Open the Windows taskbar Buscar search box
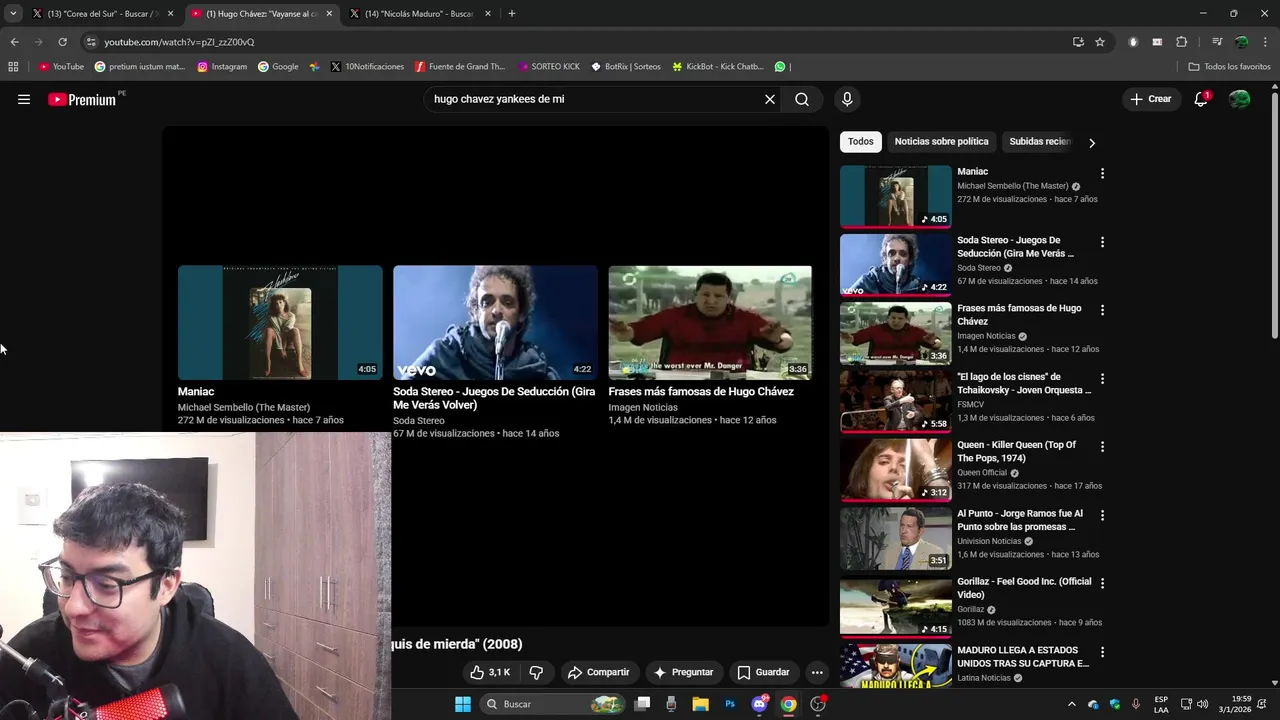Viewport: 1280px width, 720px height. coord(553,704)
